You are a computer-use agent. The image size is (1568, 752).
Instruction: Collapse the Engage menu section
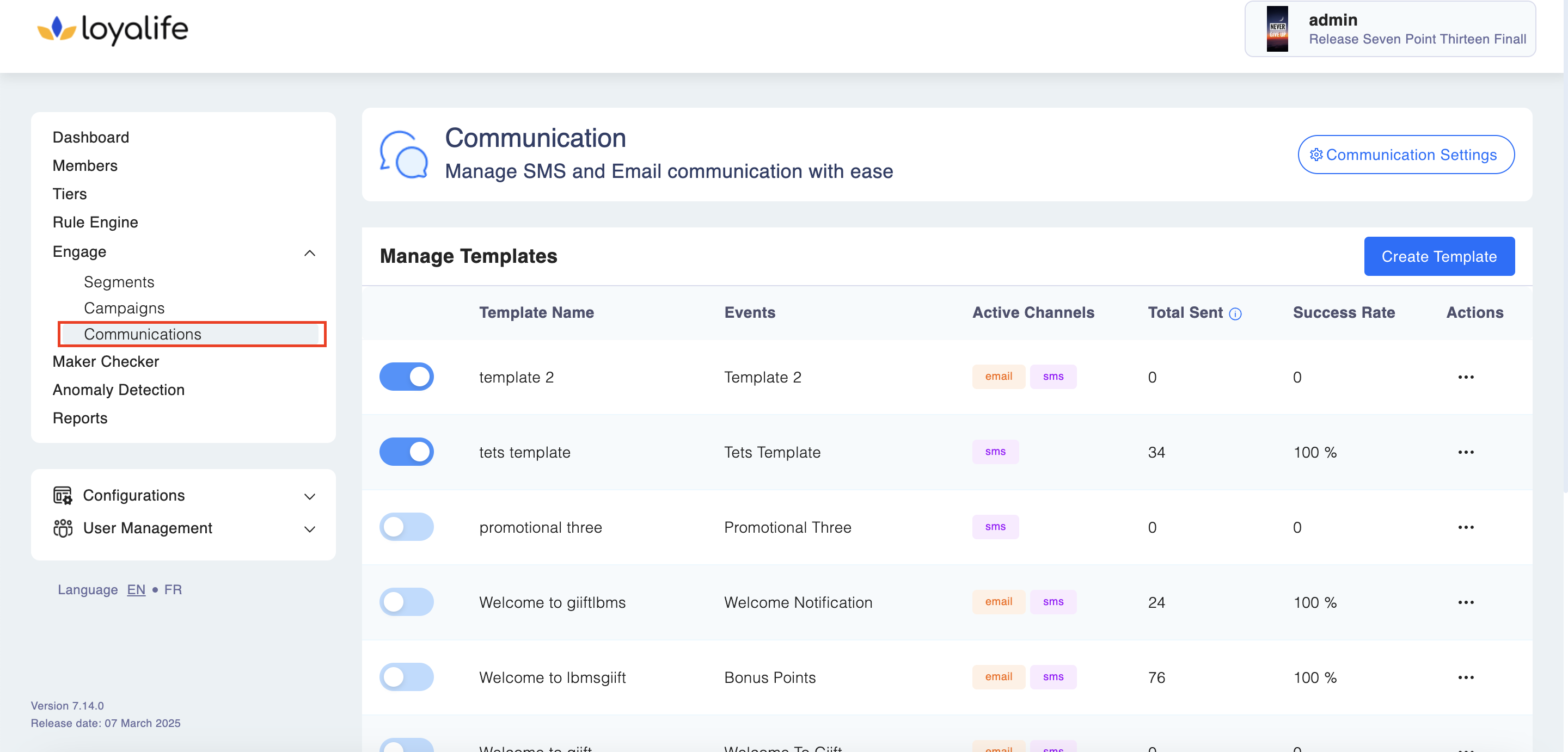(309, 252)
